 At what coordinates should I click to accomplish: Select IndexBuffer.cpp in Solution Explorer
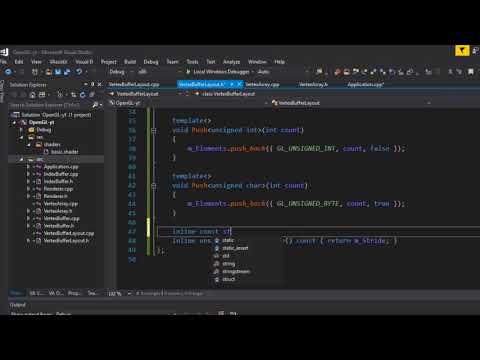pyautogui.click(x=61, y=174)
